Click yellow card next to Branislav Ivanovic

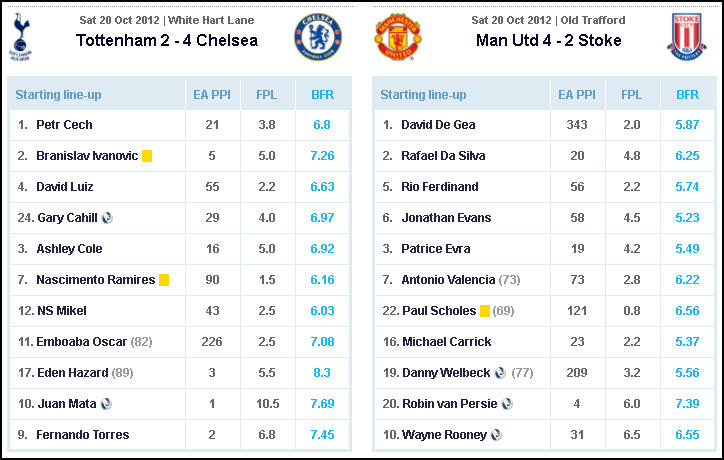tap(147, 156)
